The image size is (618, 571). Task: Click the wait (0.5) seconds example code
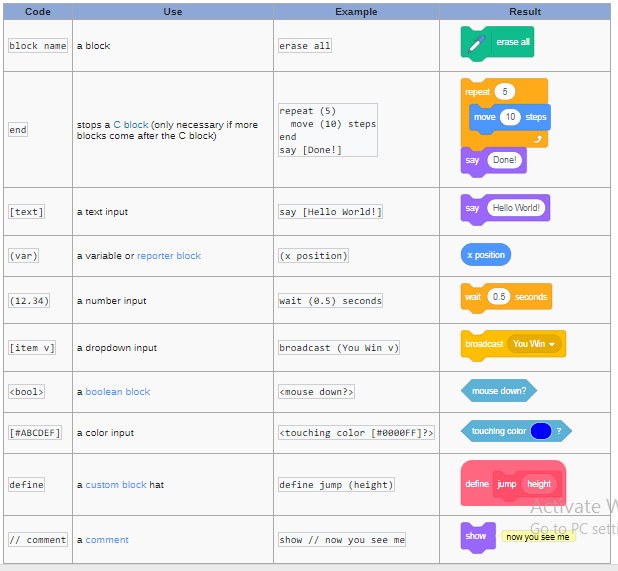coord(330,301)
